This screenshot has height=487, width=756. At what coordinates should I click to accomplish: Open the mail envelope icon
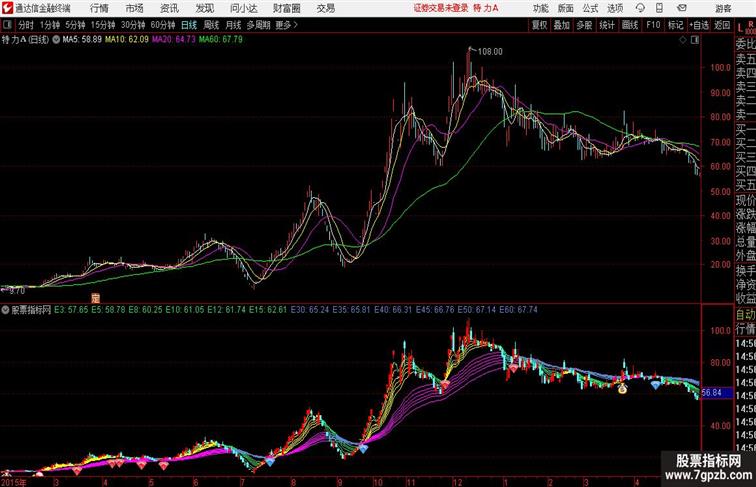pyautogui.click(x=682, y=8)
